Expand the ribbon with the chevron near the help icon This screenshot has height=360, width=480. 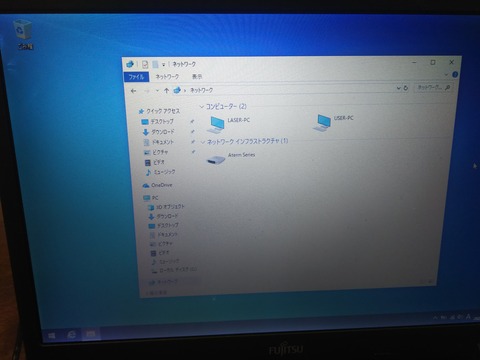[446, 74]
